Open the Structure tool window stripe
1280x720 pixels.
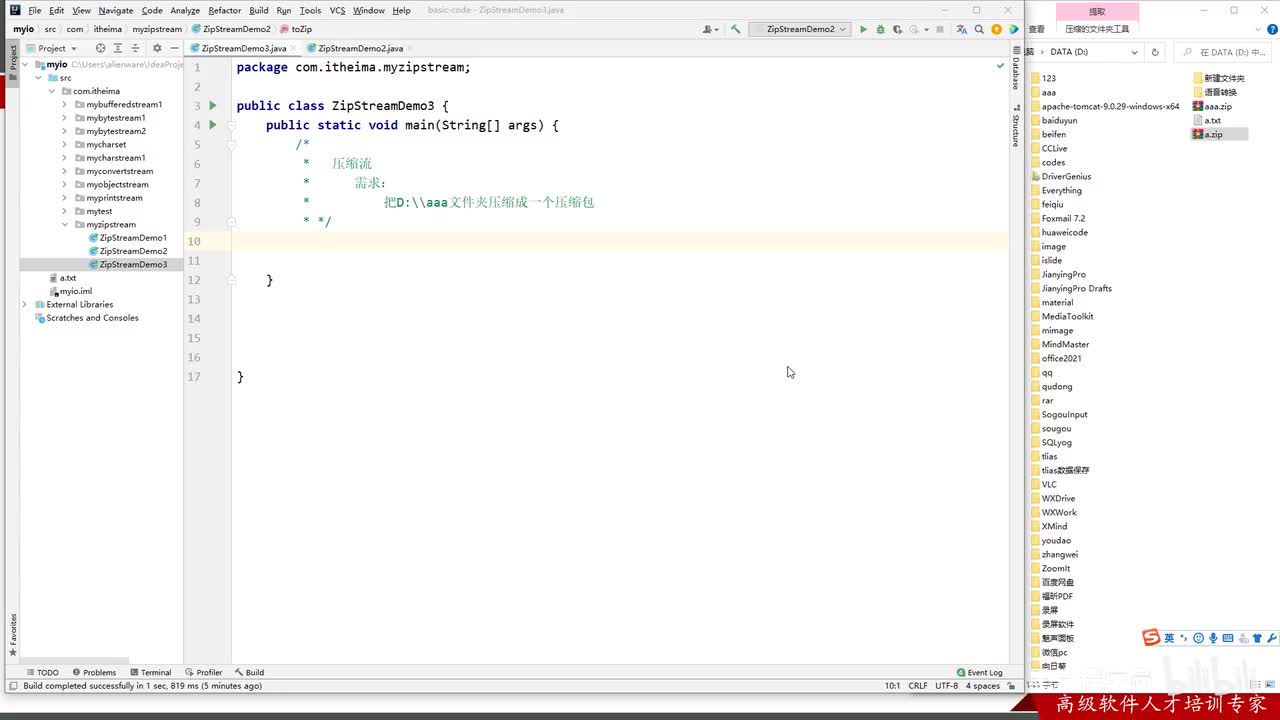pos(1016,127)
